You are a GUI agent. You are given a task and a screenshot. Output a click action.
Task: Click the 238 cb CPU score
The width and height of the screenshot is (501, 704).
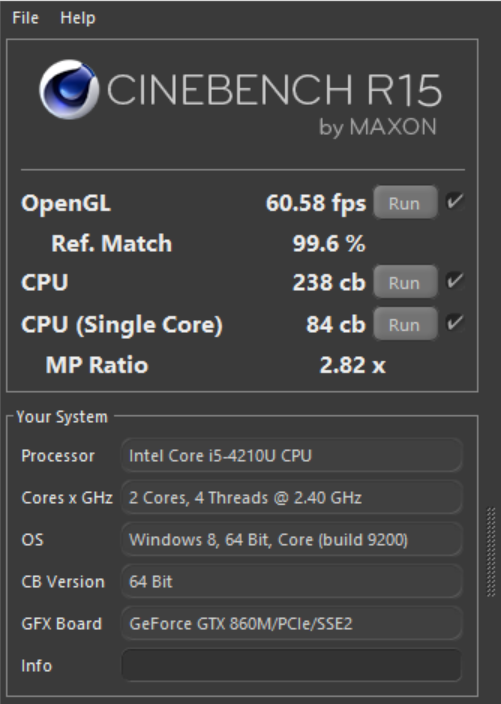329,282
